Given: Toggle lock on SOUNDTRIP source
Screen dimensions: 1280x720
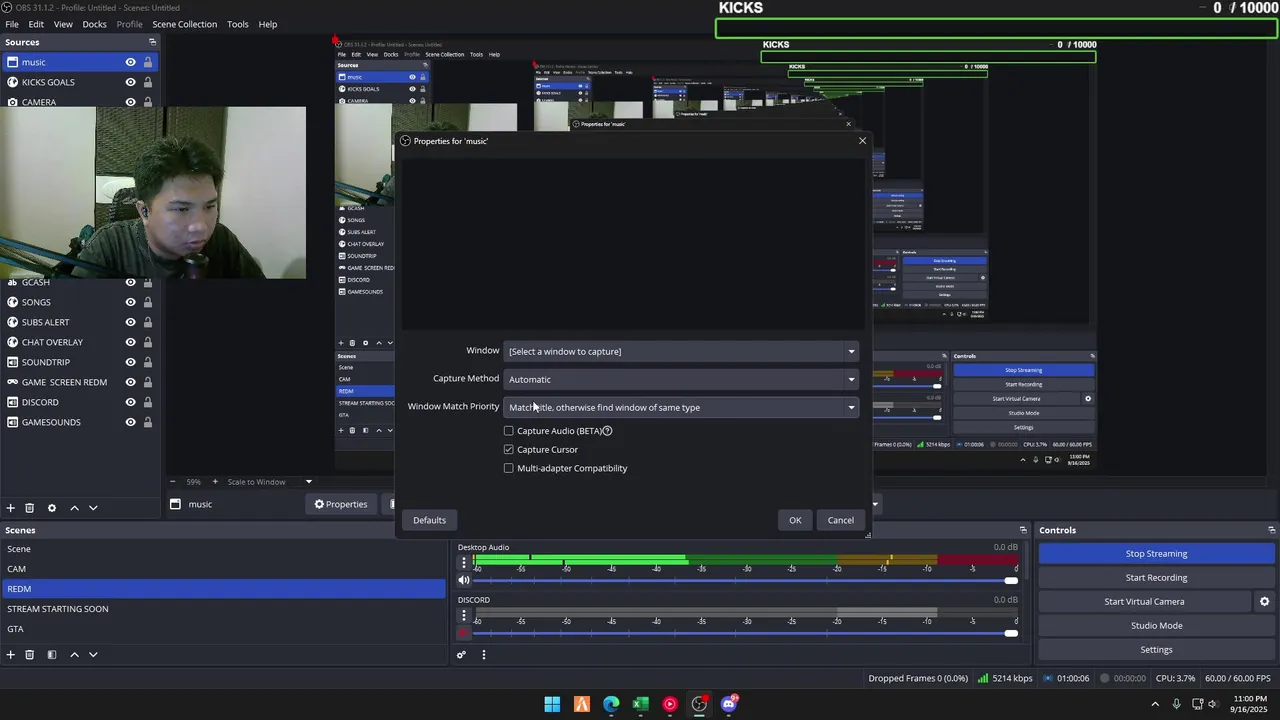Looking at the screenshot, I should (x=148, y=362).
